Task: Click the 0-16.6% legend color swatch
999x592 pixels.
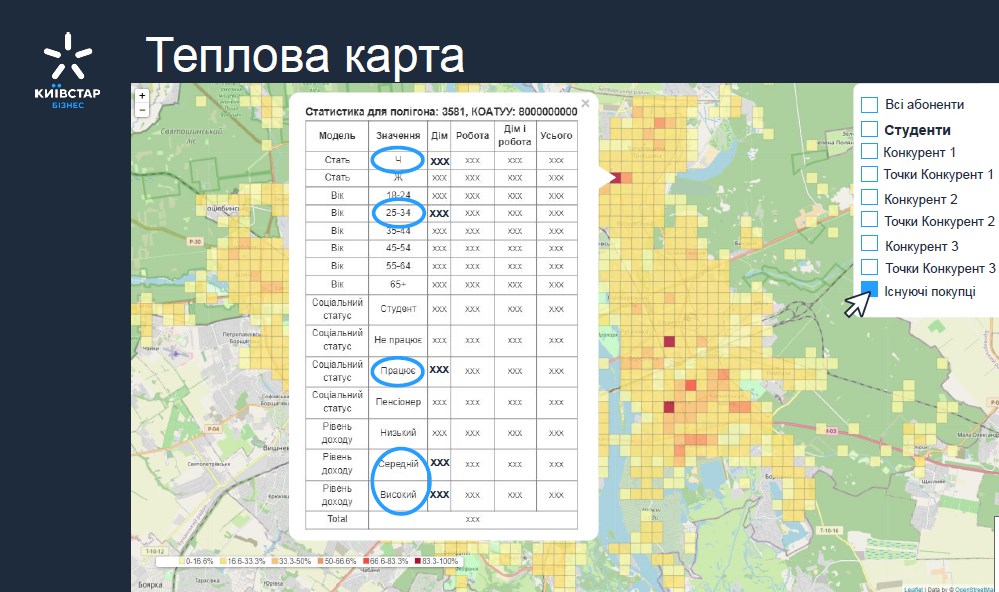Action: coord(180,562)
